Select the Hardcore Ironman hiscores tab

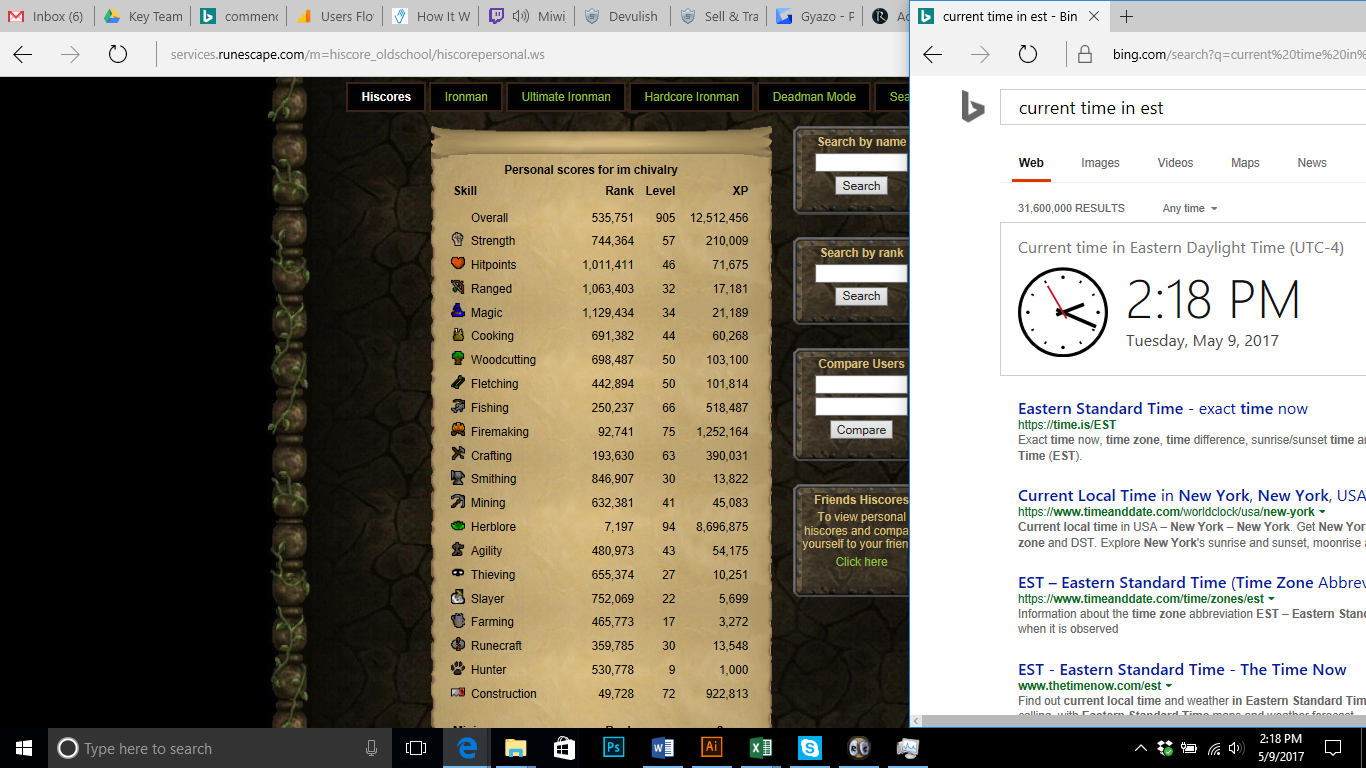click(x=692, y=97)
